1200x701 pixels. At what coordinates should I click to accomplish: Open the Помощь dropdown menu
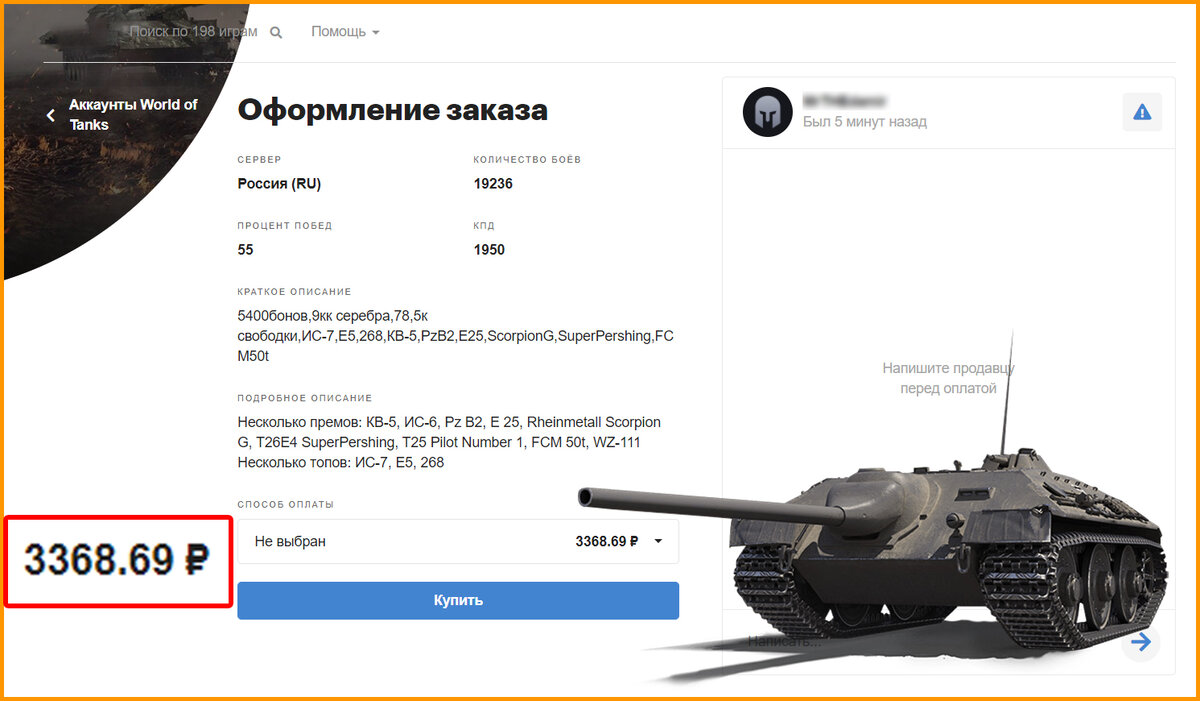(345, 32)
